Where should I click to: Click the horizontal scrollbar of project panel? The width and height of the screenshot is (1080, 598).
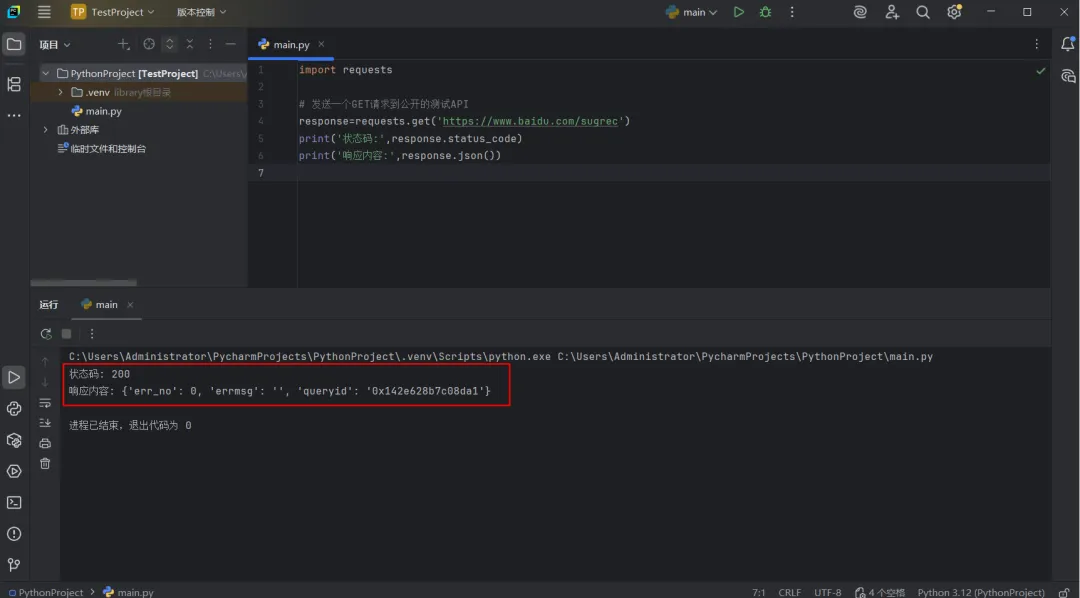click(83, 282)
